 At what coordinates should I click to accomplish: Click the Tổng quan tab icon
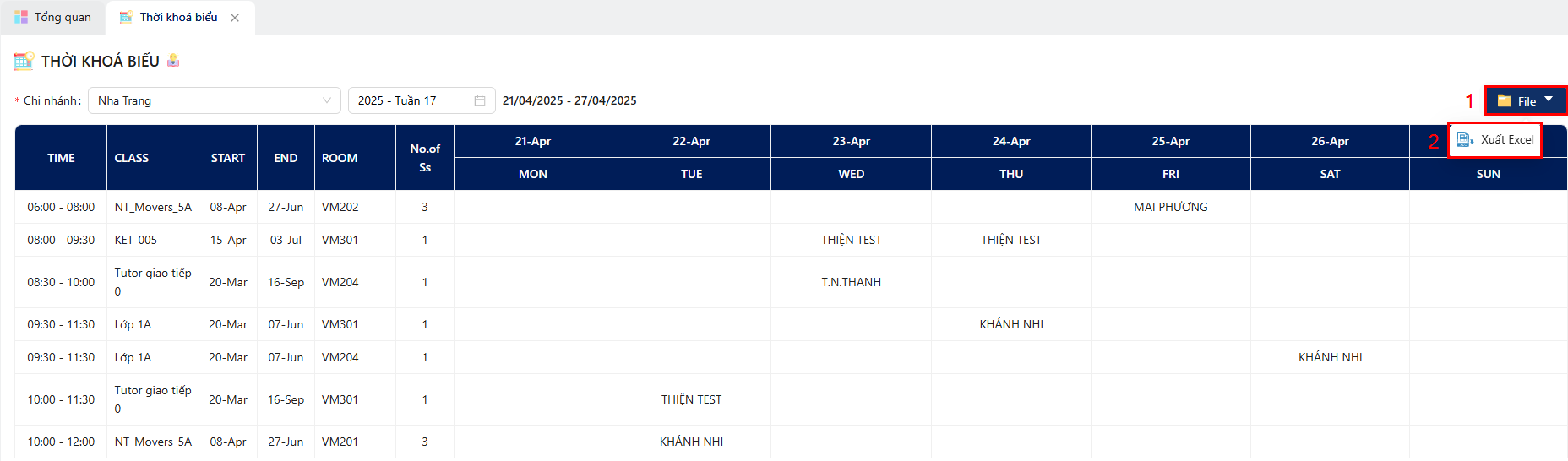point(21,17)
